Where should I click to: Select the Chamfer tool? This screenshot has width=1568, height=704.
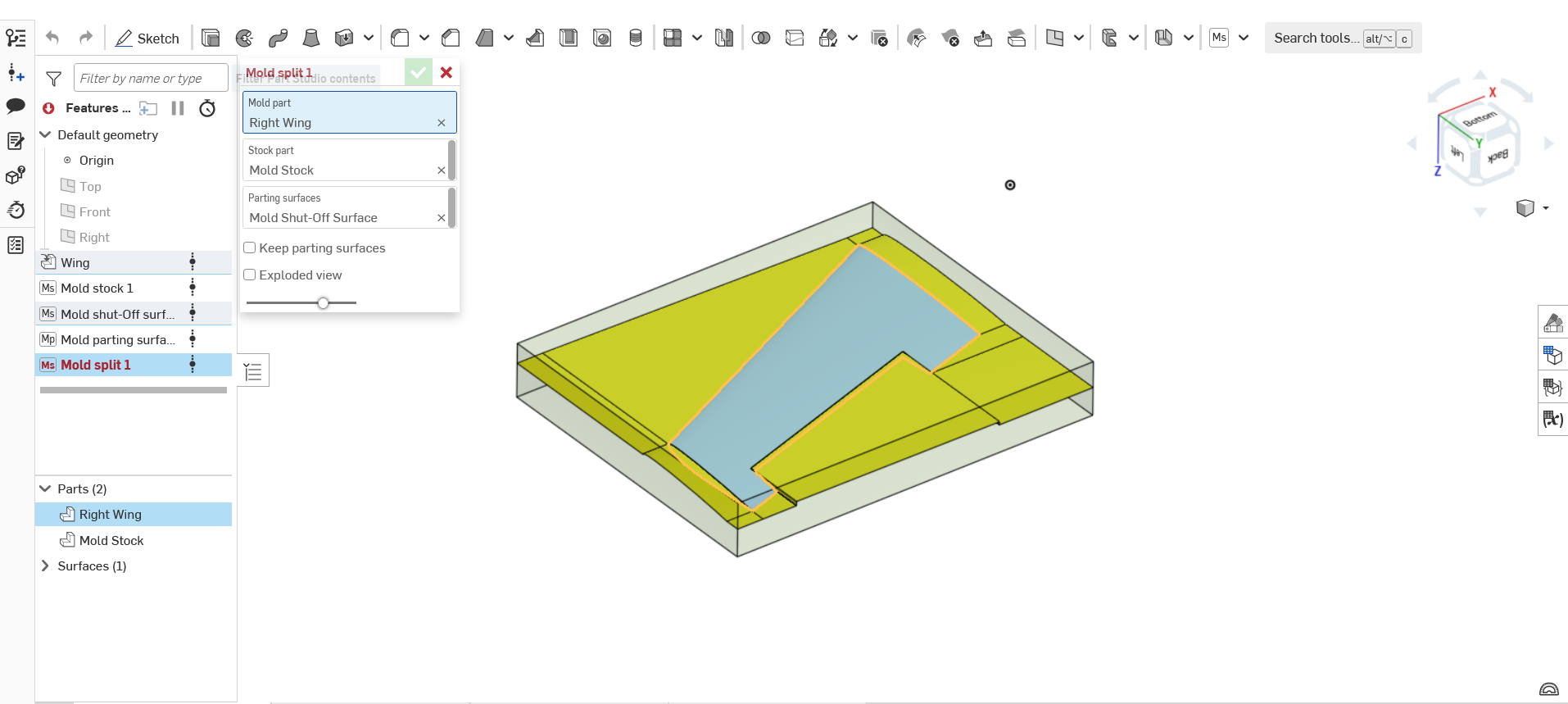point(451,38)
